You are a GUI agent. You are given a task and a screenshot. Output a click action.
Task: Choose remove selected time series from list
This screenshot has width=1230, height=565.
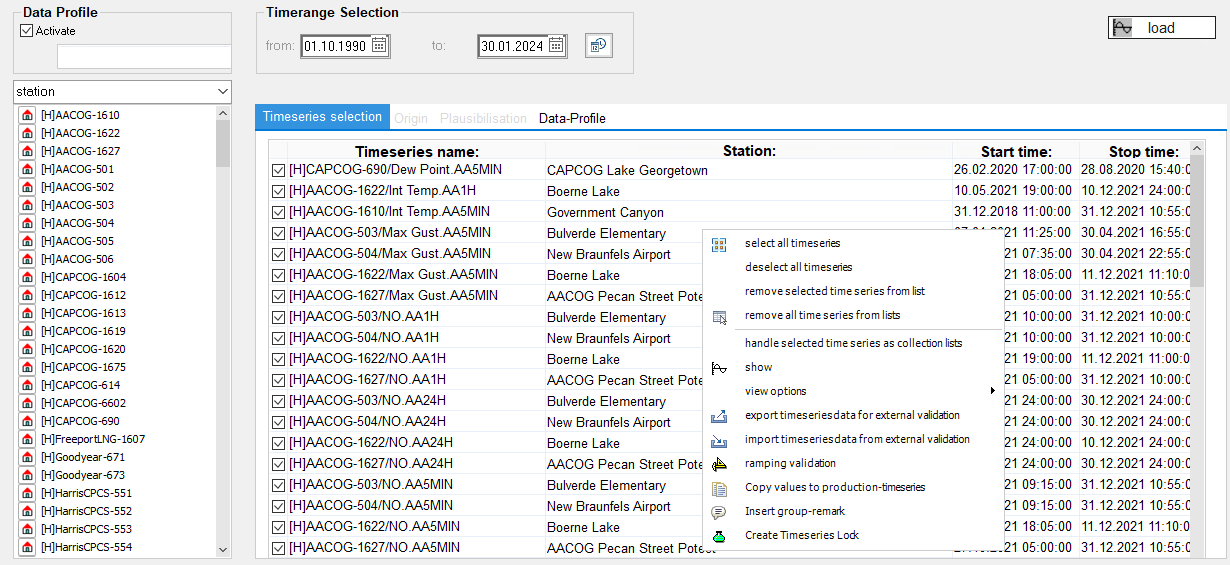click(835, 291)
